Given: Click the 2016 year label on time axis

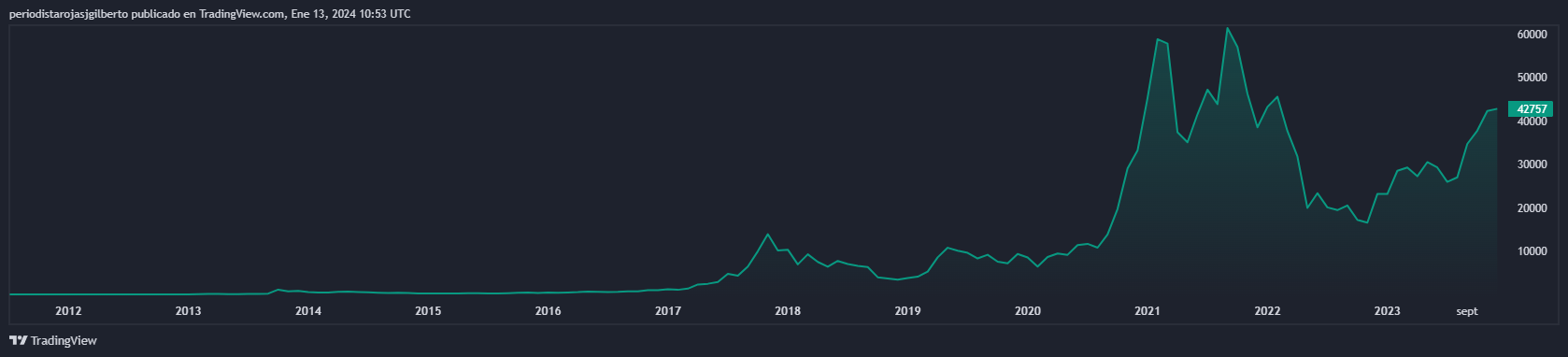Looking at the screenshot, I should coord(548,311).
